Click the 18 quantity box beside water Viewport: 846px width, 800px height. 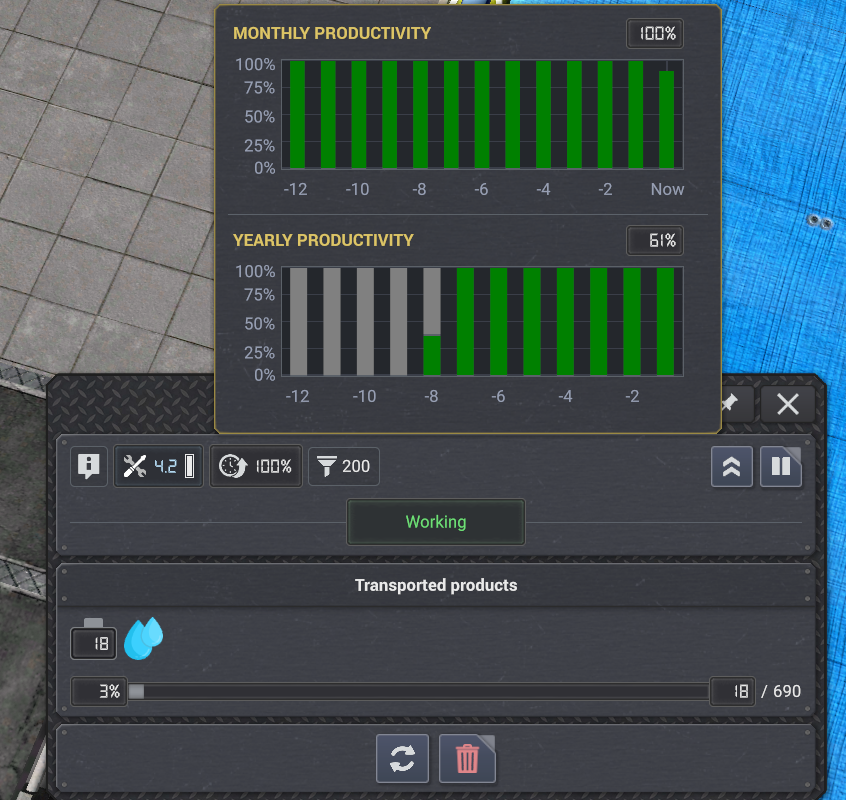93,643
